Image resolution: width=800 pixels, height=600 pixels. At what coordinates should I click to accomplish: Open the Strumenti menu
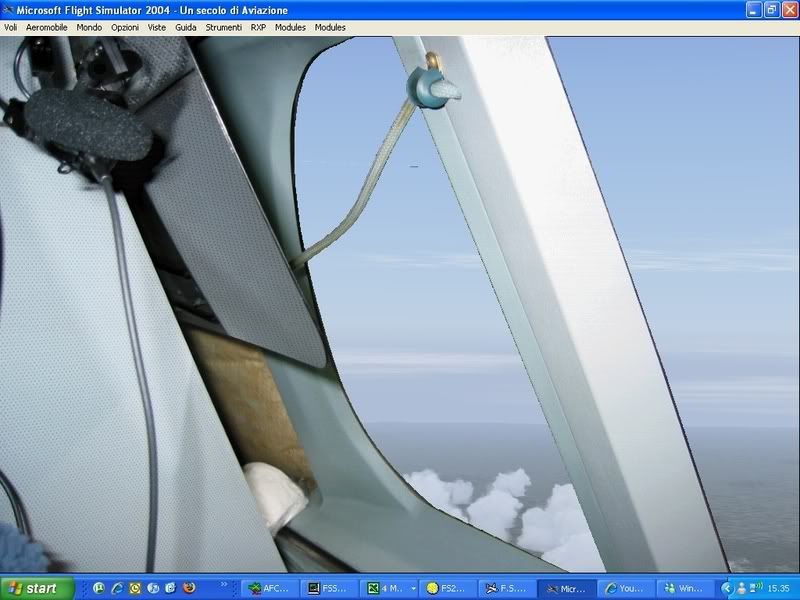[x=223, y=28]
